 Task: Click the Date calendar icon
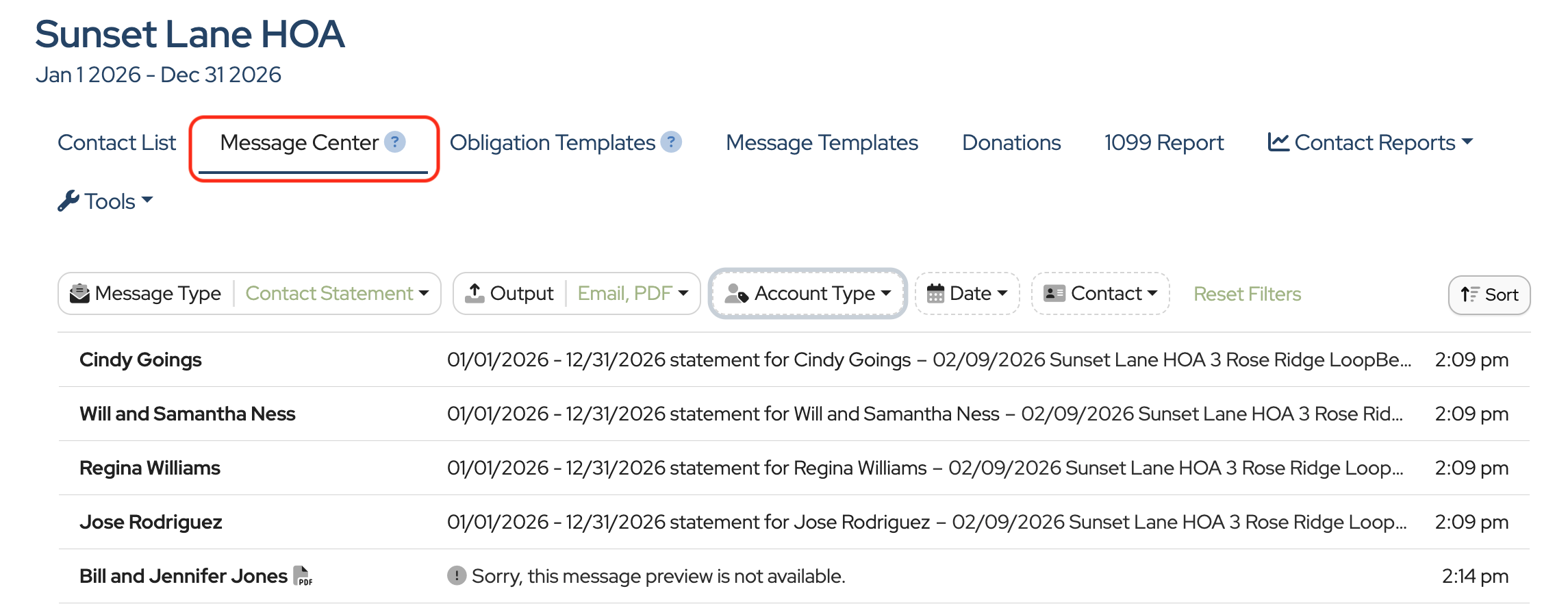tap(935, 294)
